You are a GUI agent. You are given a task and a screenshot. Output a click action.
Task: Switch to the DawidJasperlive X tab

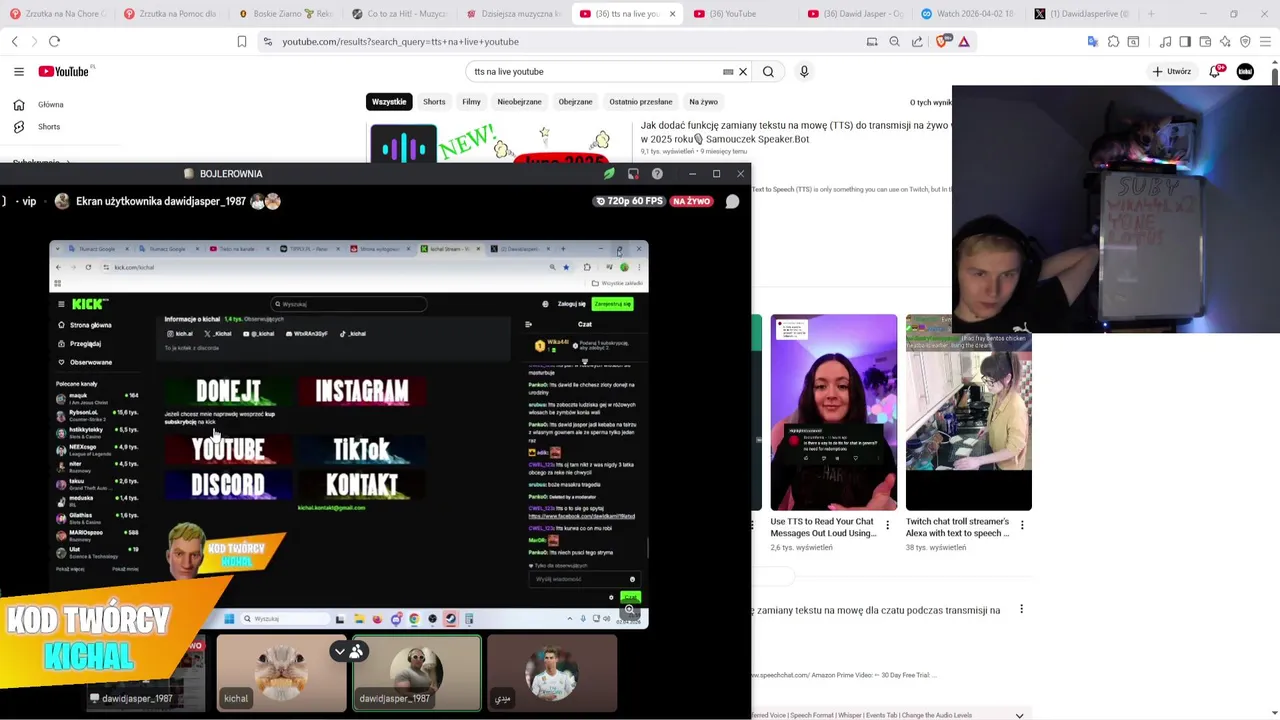coord(1082,14)
